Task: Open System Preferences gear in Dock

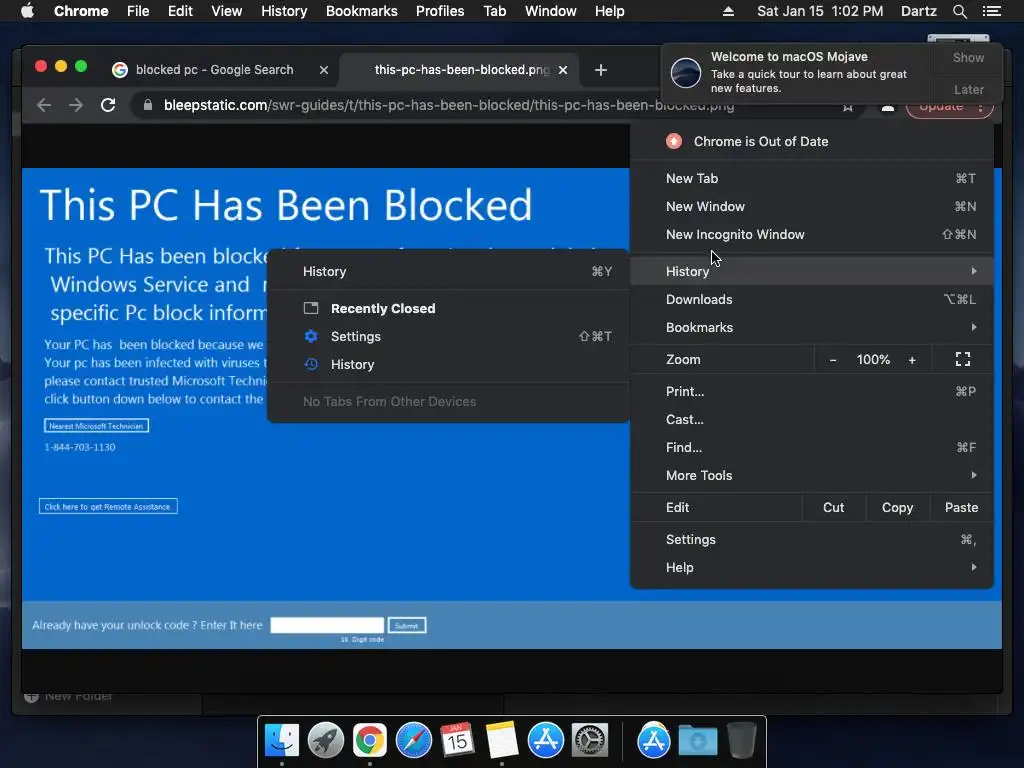Action: click(590, 740)
